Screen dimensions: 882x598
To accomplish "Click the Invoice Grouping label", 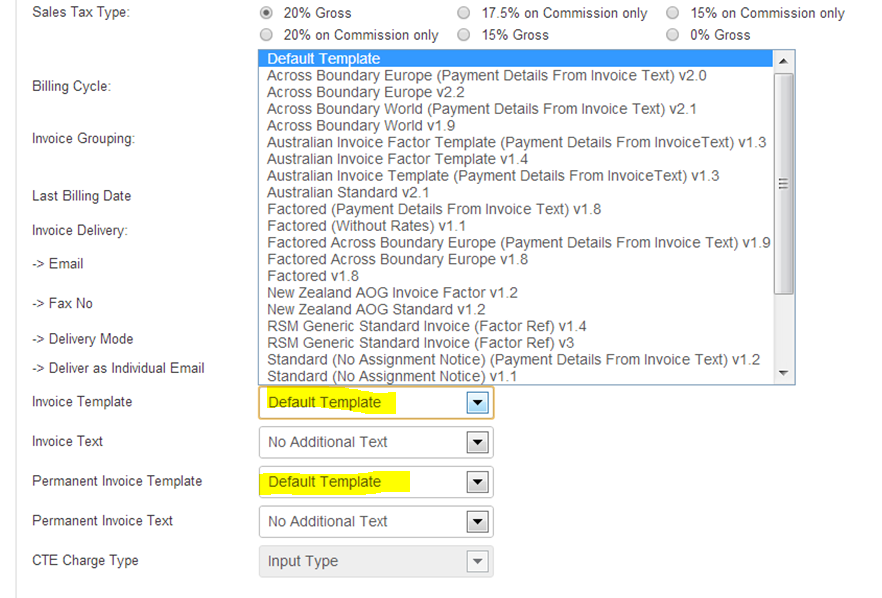I will (x=83, y=138).
